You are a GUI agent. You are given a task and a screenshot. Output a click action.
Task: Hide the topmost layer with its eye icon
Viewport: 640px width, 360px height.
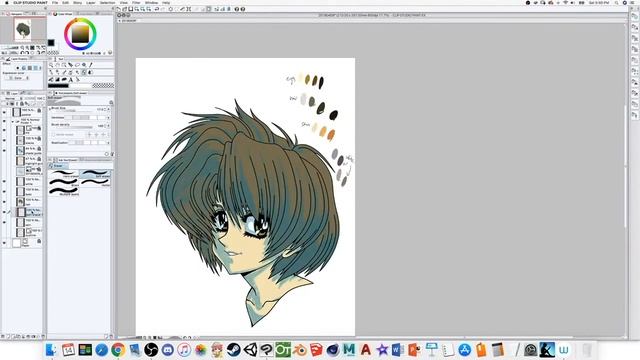tap(4, 111)
